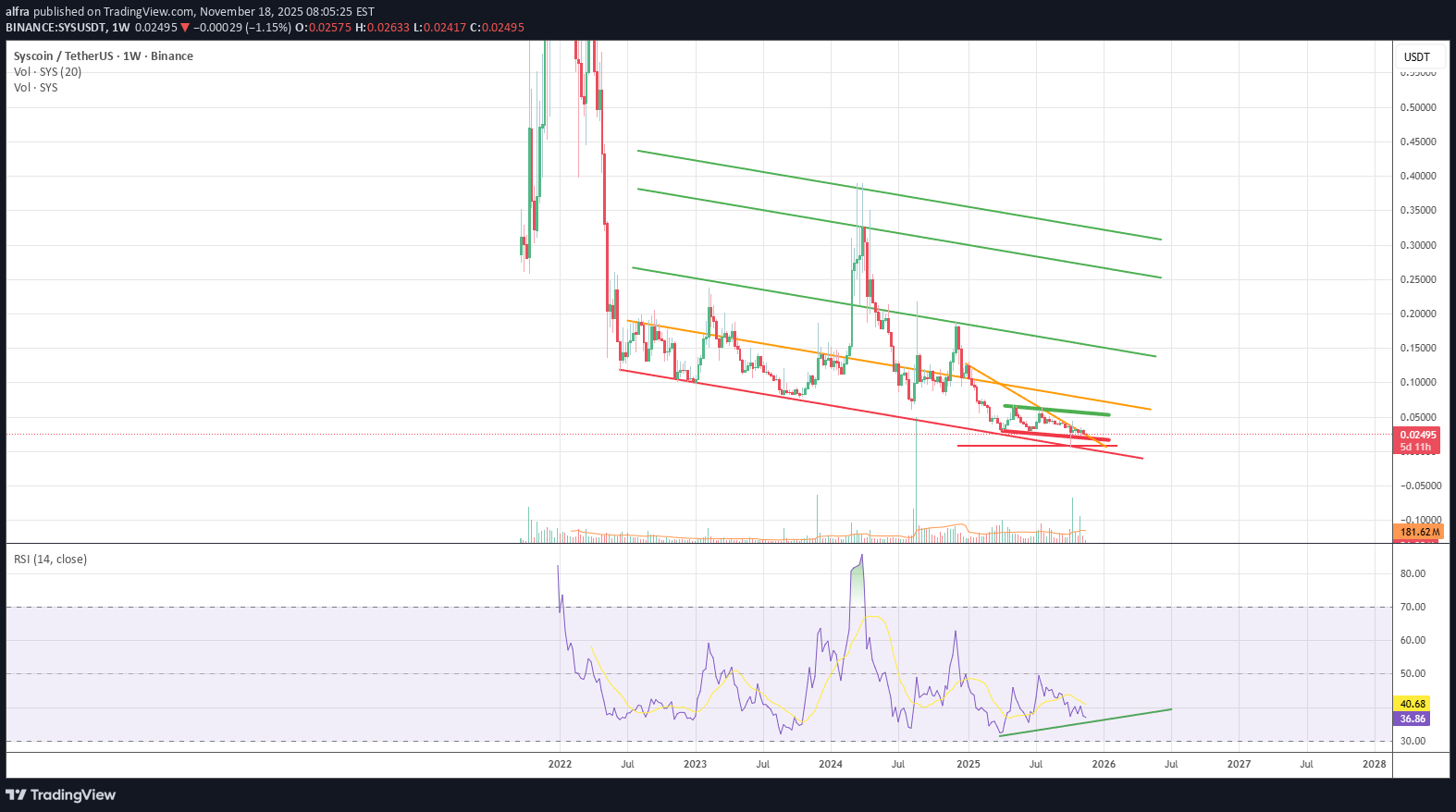The height and width of the screenshot is (812, 1456).
Task: Click the purple RSI value tag 36.86
Action: coord(1413,719)
